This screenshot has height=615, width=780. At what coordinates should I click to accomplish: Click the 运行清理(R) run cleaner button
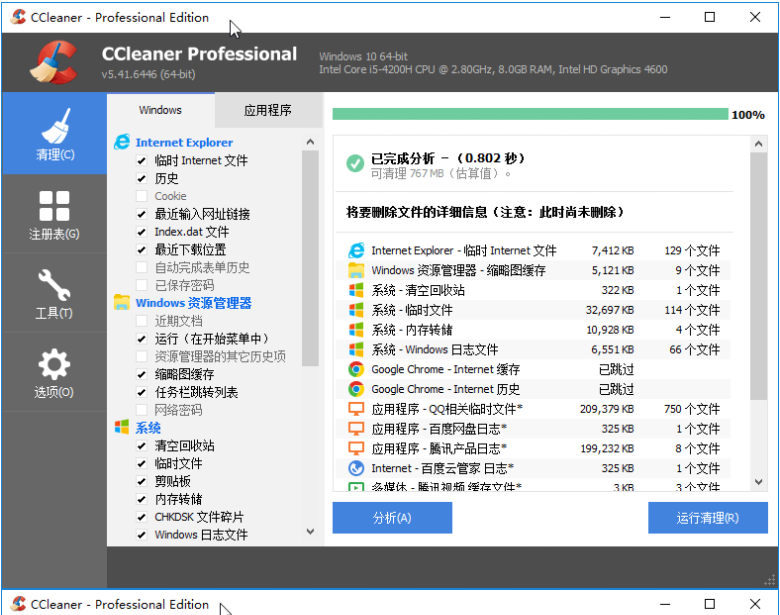coord(708,518)
